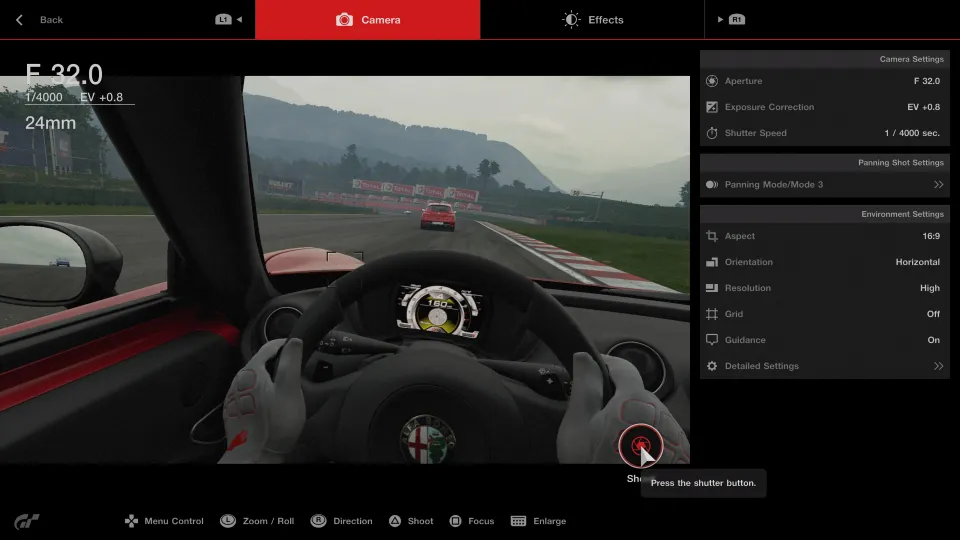Click the Enlarge label

coord(549,521)
